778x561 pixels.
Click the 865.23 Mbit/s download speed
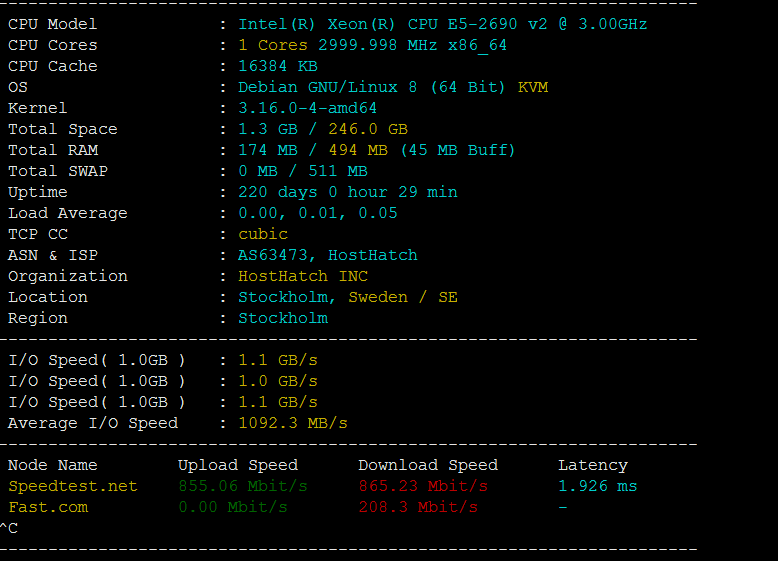pos(422,486)
